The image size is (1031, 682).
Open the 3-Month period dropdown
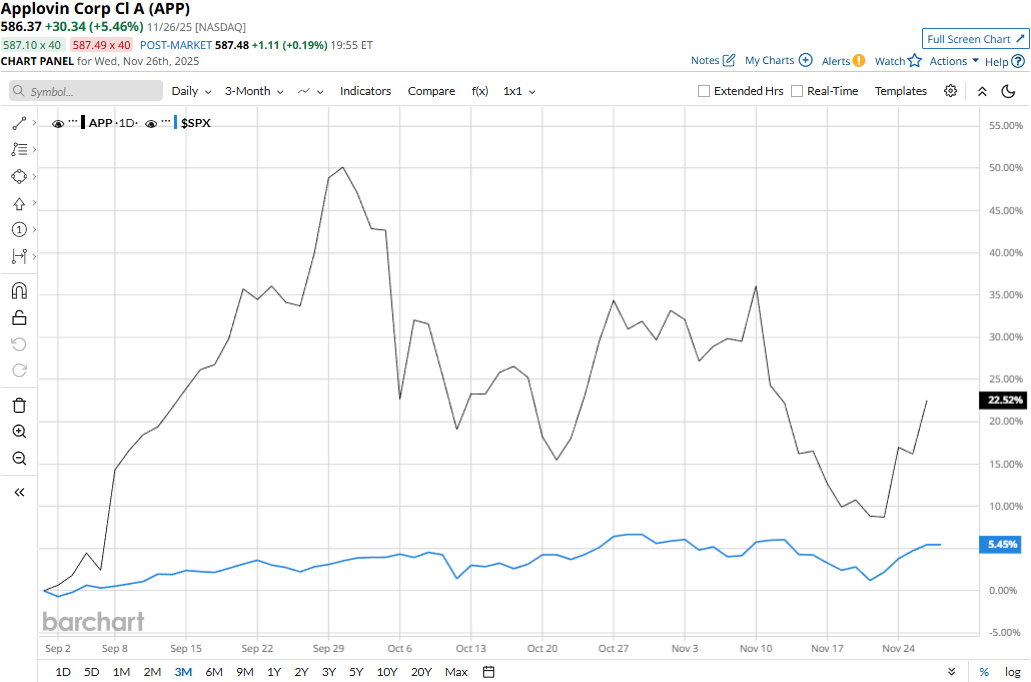(254, 91)
